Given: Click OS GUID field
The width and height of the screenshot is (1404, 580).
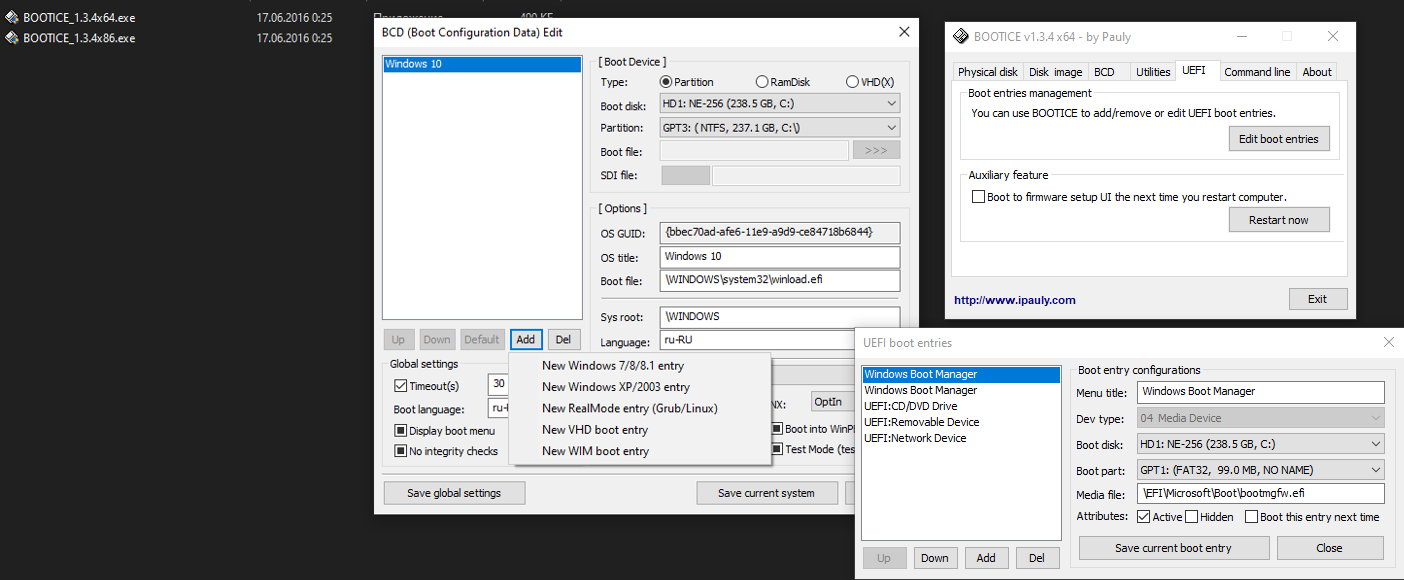Looking at the screenshot, I should (x=780, y=232).
